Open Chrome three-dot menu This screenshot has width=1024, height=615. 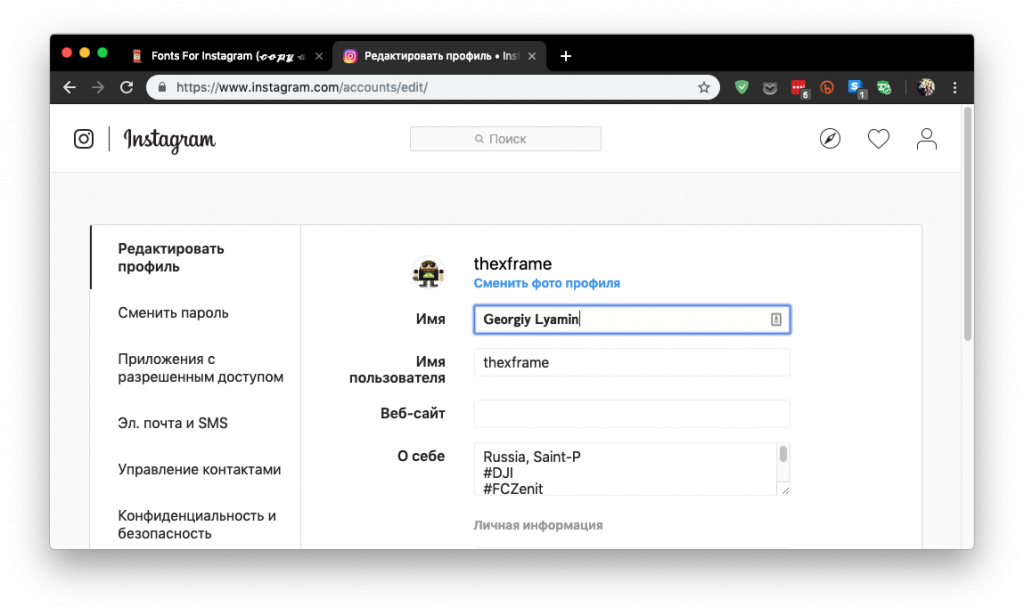[x=956, y=88]
